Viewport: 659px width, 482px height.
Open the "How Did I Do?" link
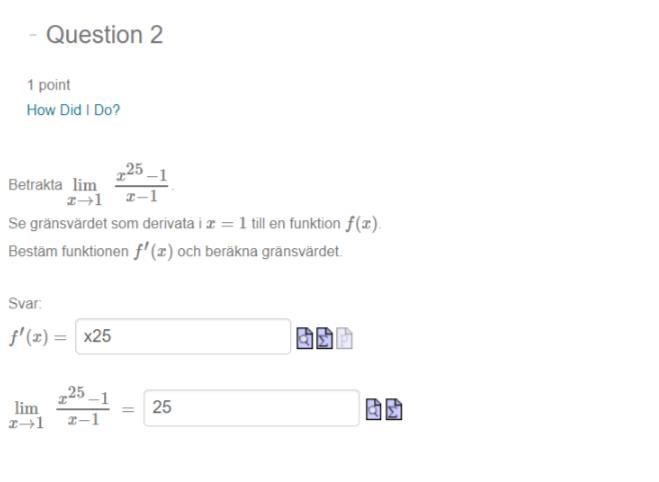73,110
